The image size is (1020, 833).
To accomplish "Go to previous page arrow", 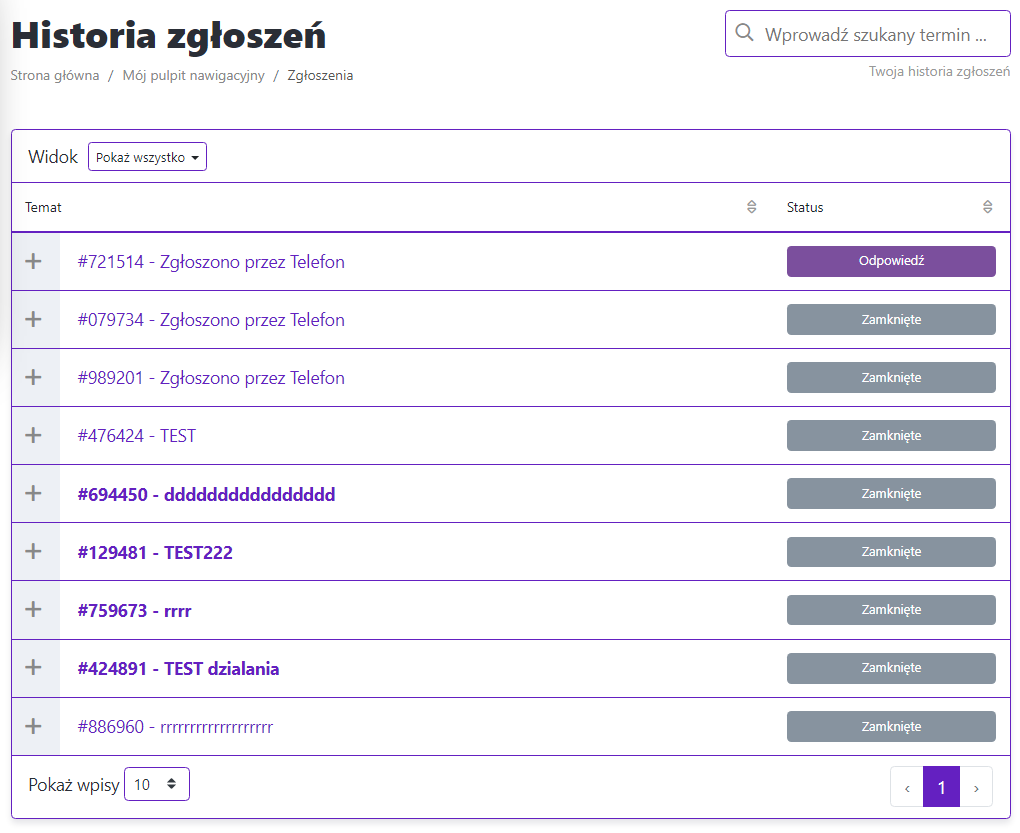I will [x=907, y=787].
